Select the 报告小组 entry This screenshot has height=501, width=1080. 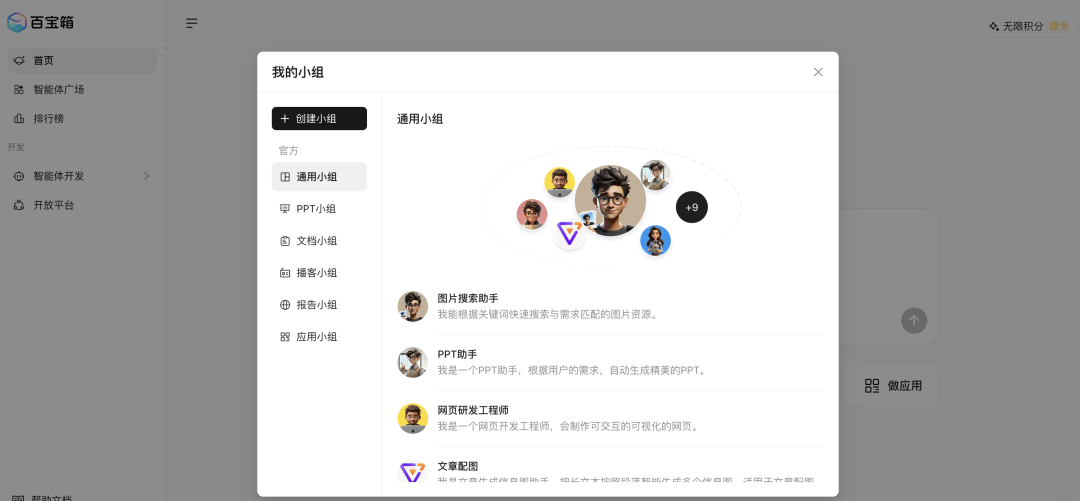click(319, 305)
